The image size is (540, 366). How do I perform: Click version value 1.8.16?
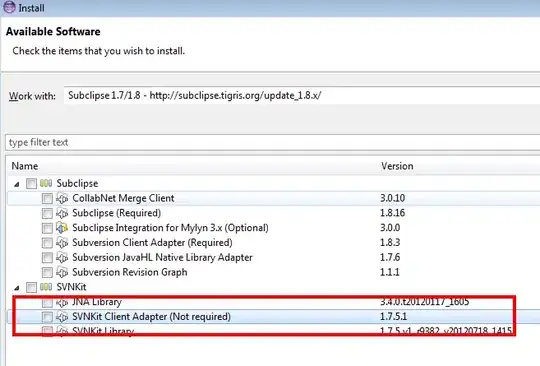tap(393, 213)
